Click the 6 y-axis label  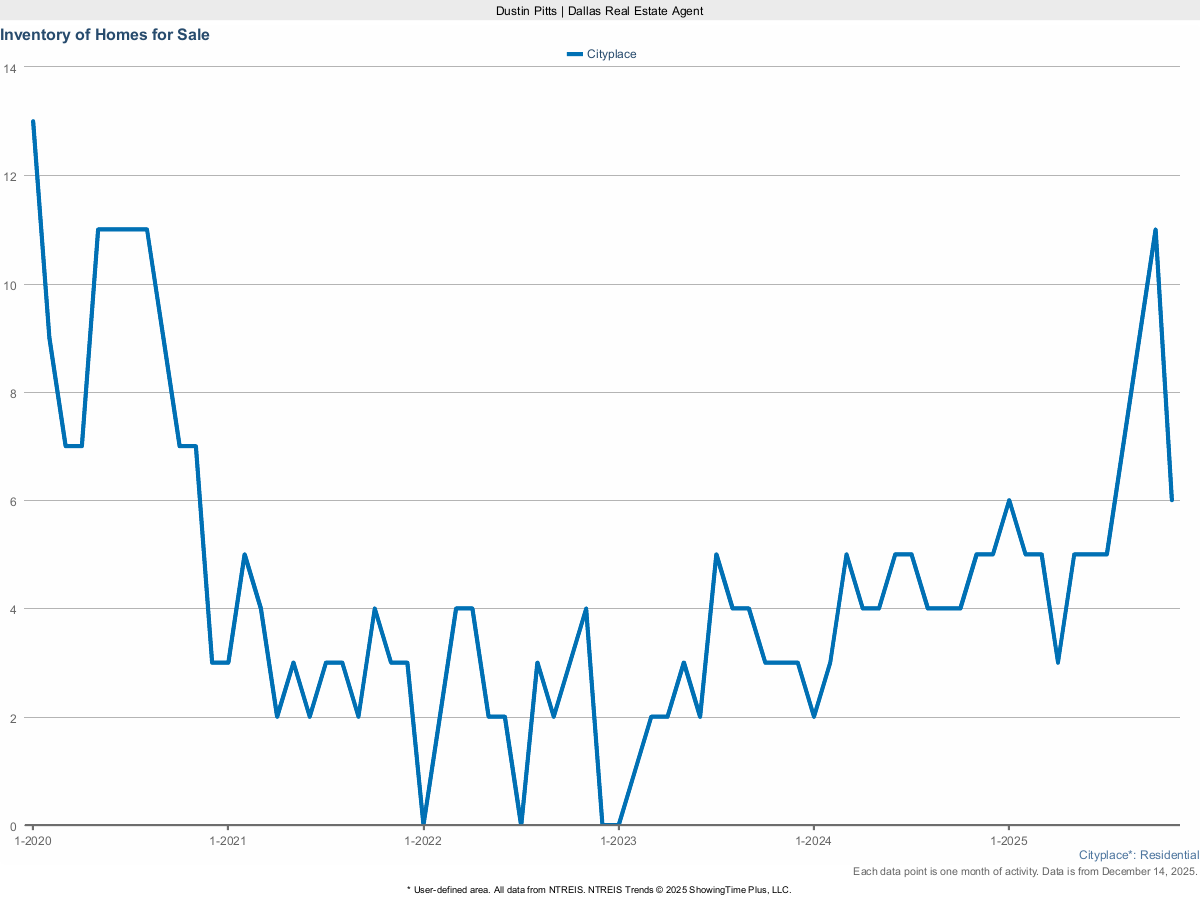click(x=10, y=501)
